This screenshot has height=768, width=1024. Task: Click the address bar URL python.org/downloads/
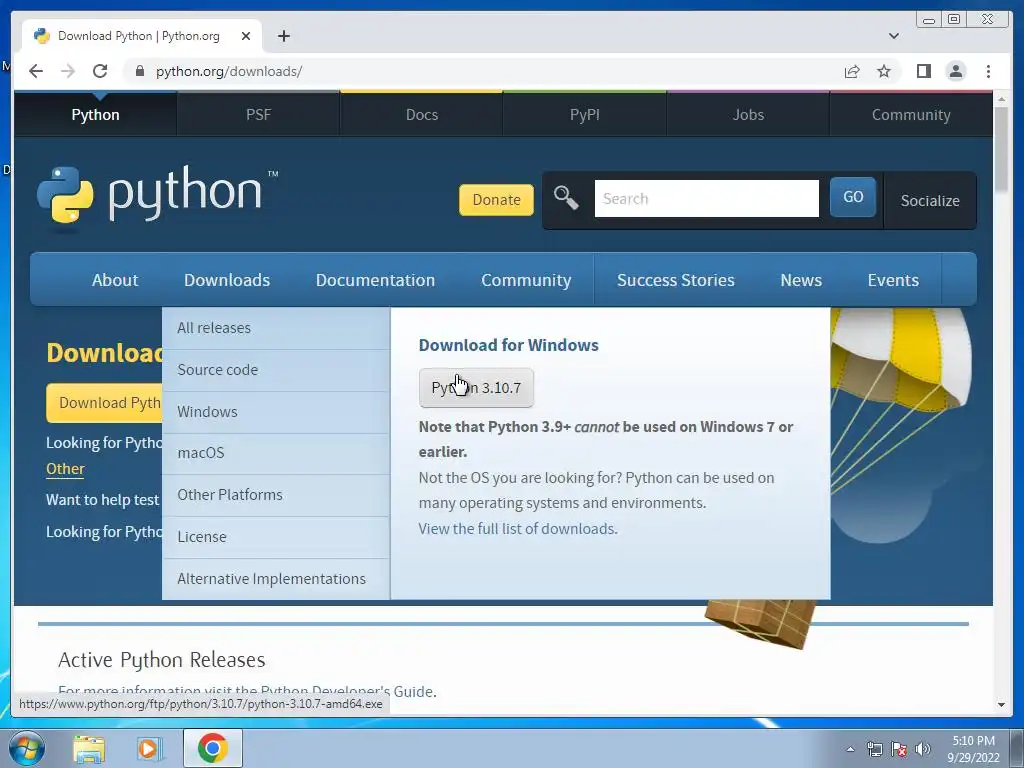229,71
